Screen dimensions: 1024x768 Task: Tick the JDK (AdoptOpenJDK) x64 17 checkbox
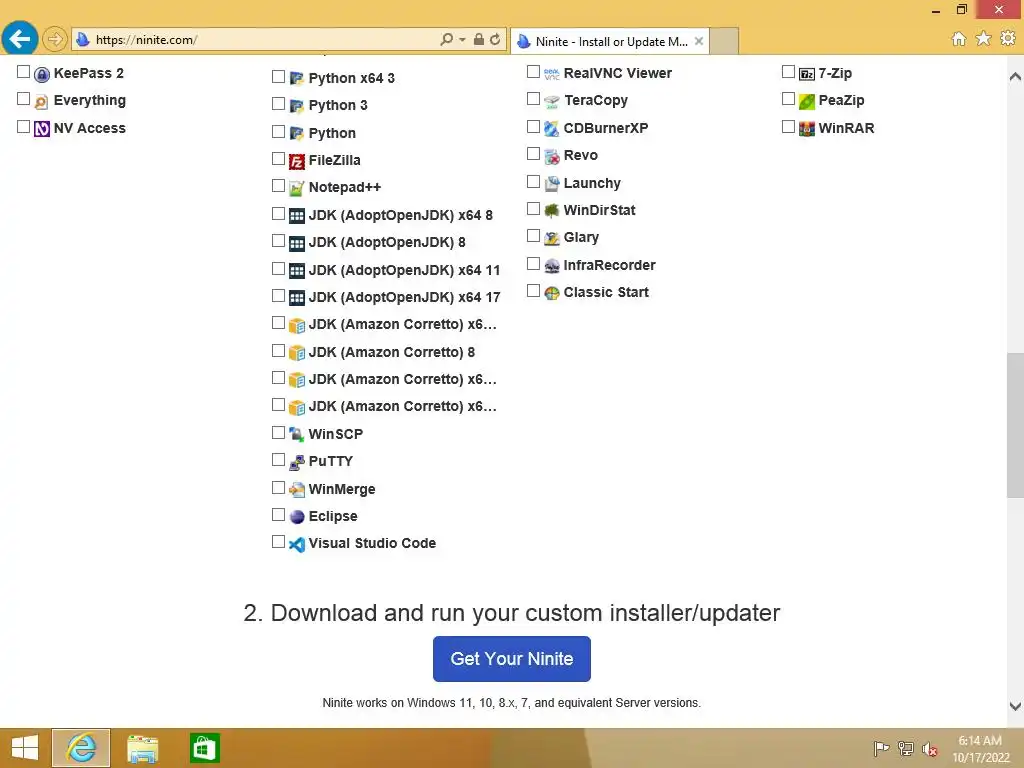(278, 296)
